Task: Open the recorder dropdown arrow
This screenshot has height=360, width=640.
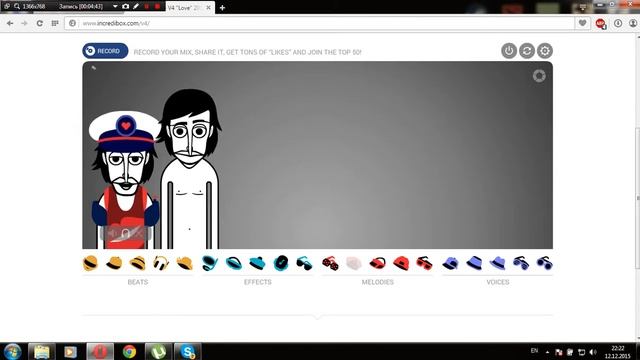Action: [x=115, y=7]
